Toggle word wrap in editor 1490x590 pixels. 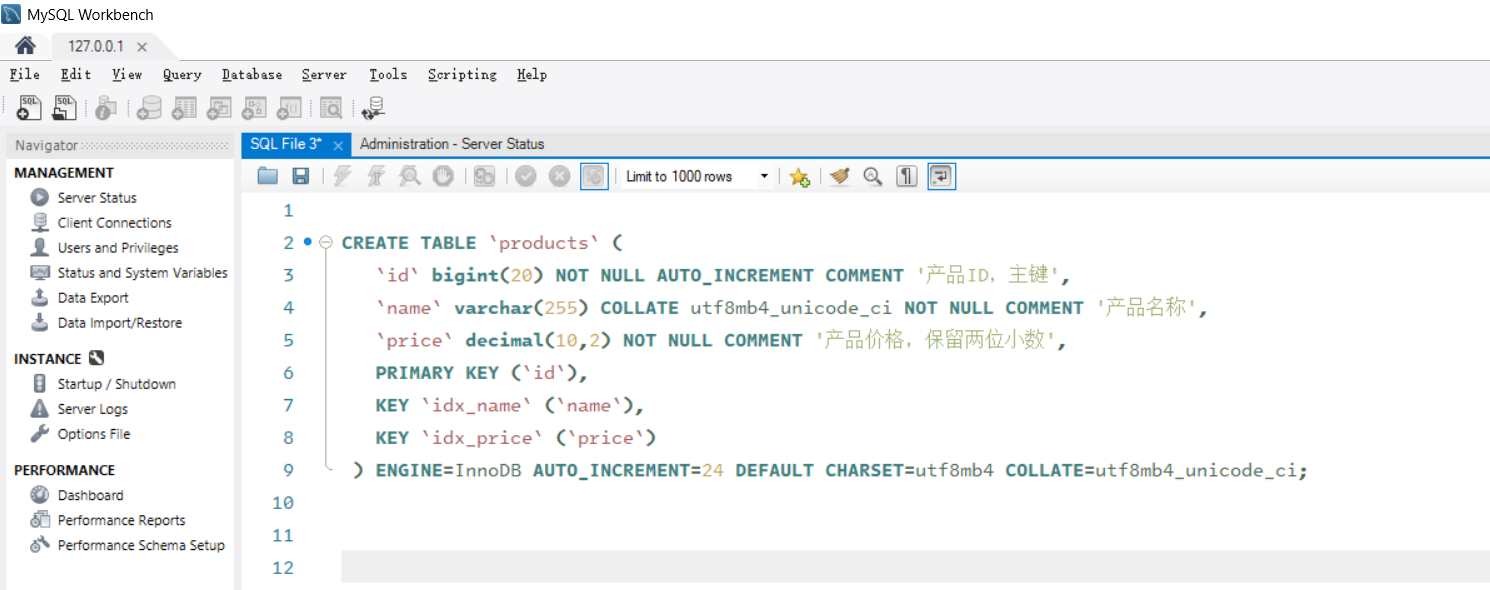click(x=940, y=176)
